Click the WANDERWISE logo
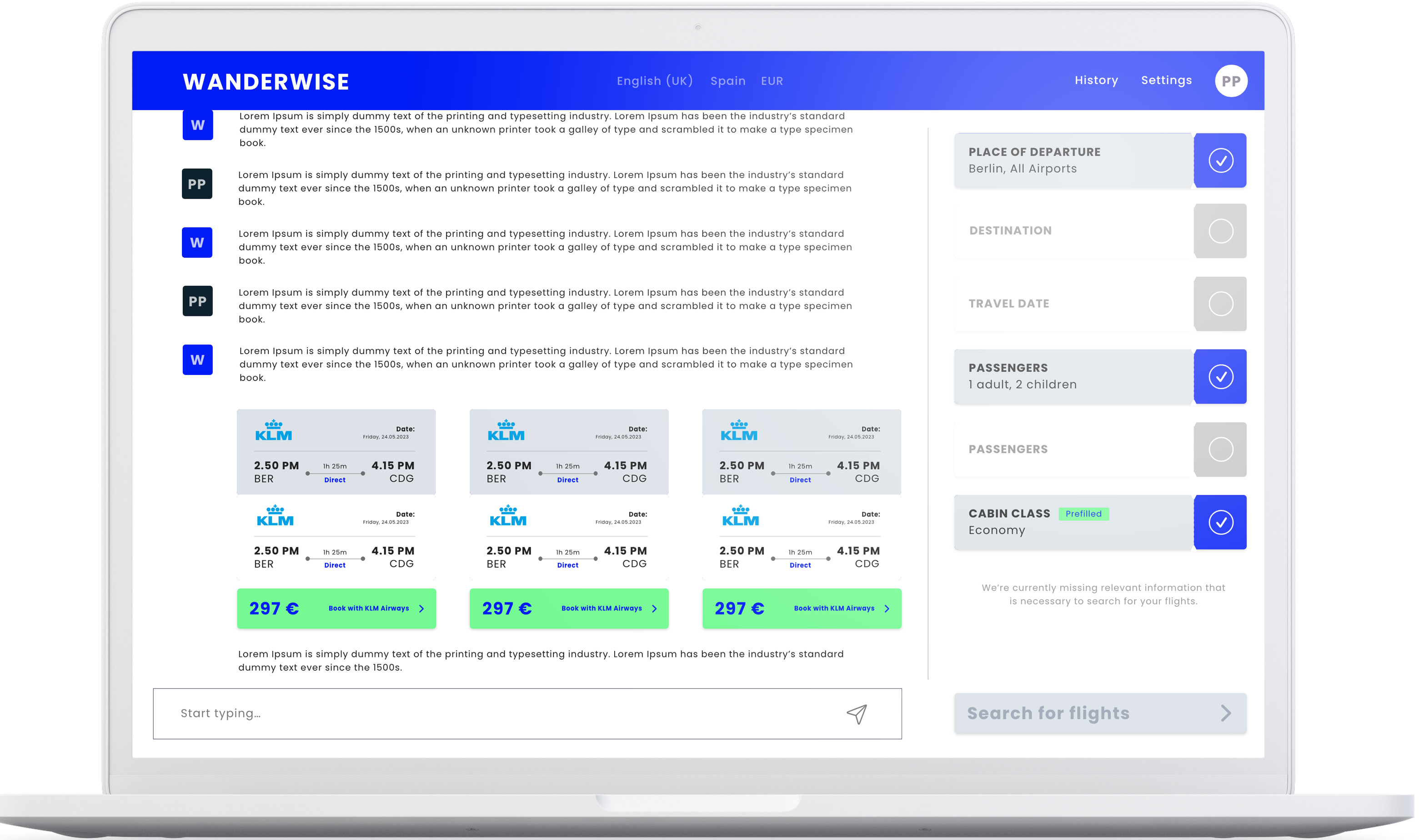Viewport: 1419px width, 840px height. 266,81
